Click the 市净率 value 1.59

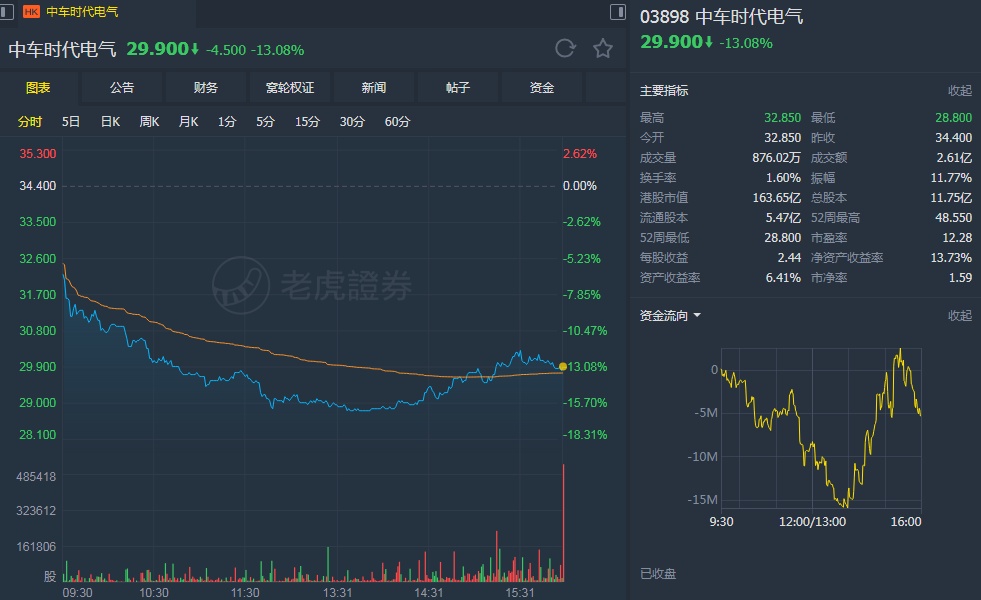(x=960, y=278)
